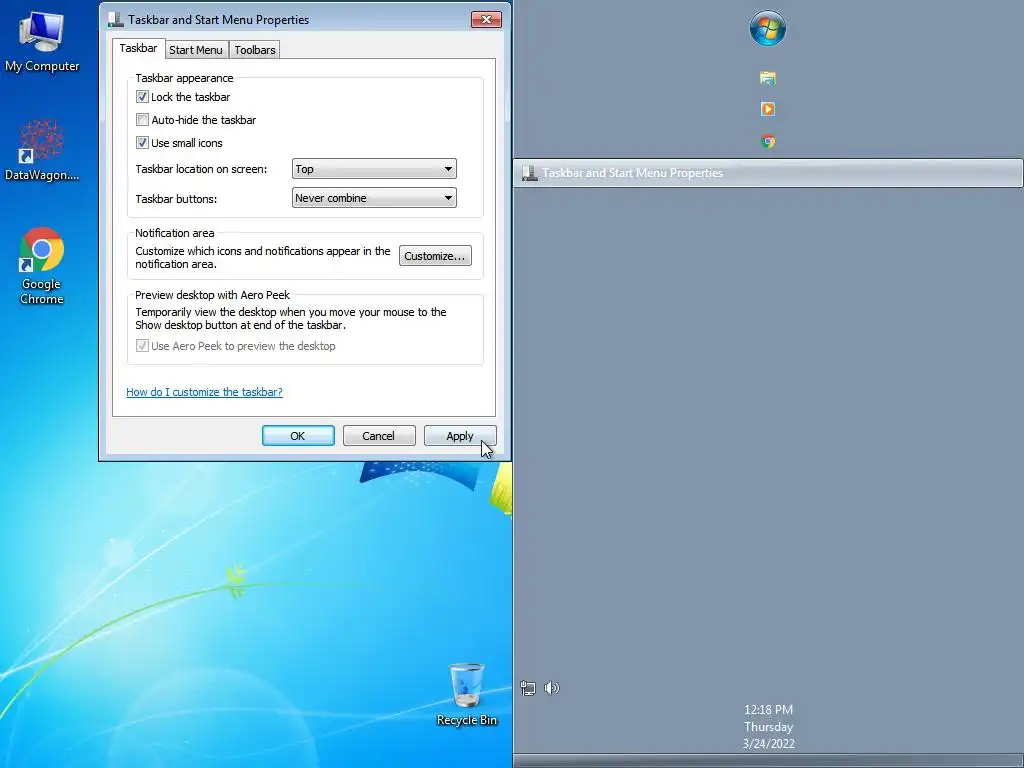Switch to the Toolbars tab
The height and width of the screenshot is (768, 1024).
pos(255,50)
